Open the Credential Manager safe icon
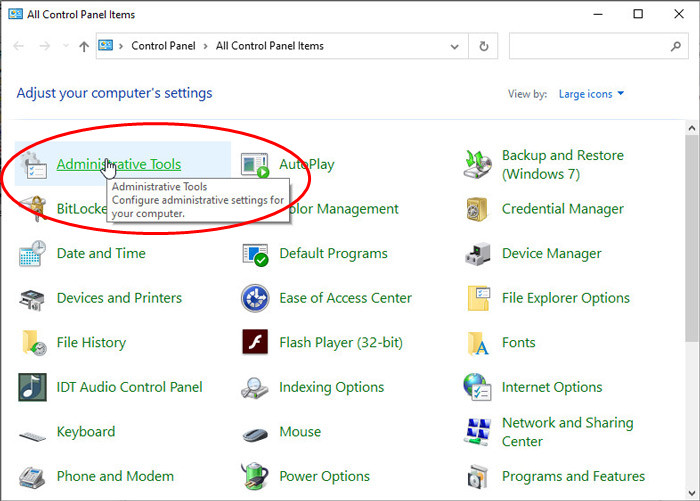The height and width of the screenshot is (501, 700). coord(478,209)
